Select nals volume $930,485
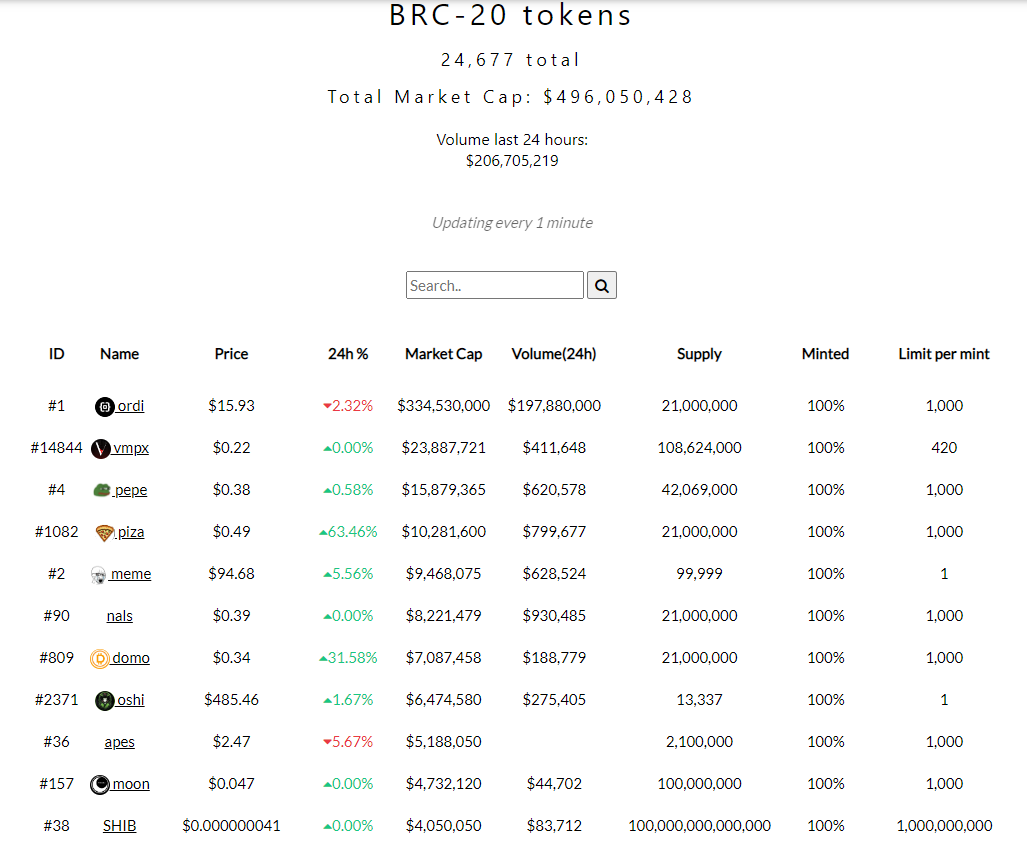1027x847 pixels. pos(554,616)
